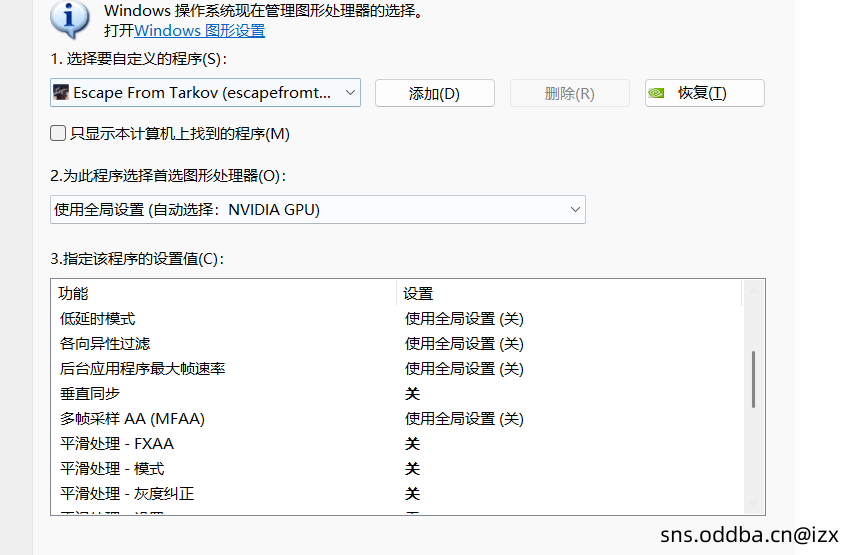This screenshot has width=847, height=555.
Task: Click the 垂直同步 关 setting value
Action: (412, 393)
